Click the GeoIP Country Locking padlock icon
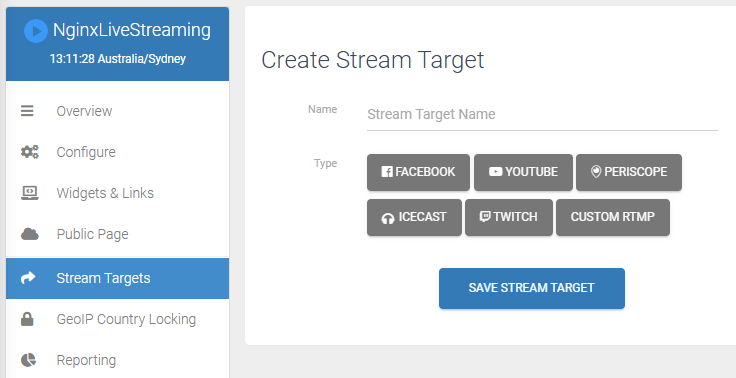This screenshot has width=736, height=378. coord(27,319)
